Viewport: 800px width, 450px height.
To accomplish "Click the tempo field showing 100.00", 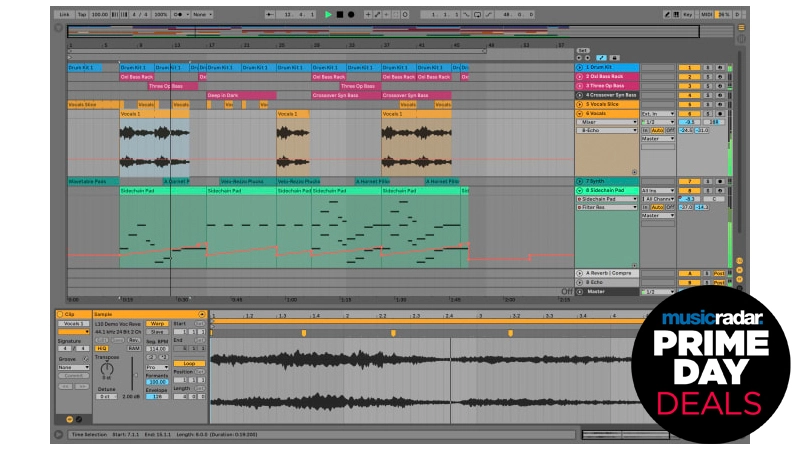I will click(99, 15).
